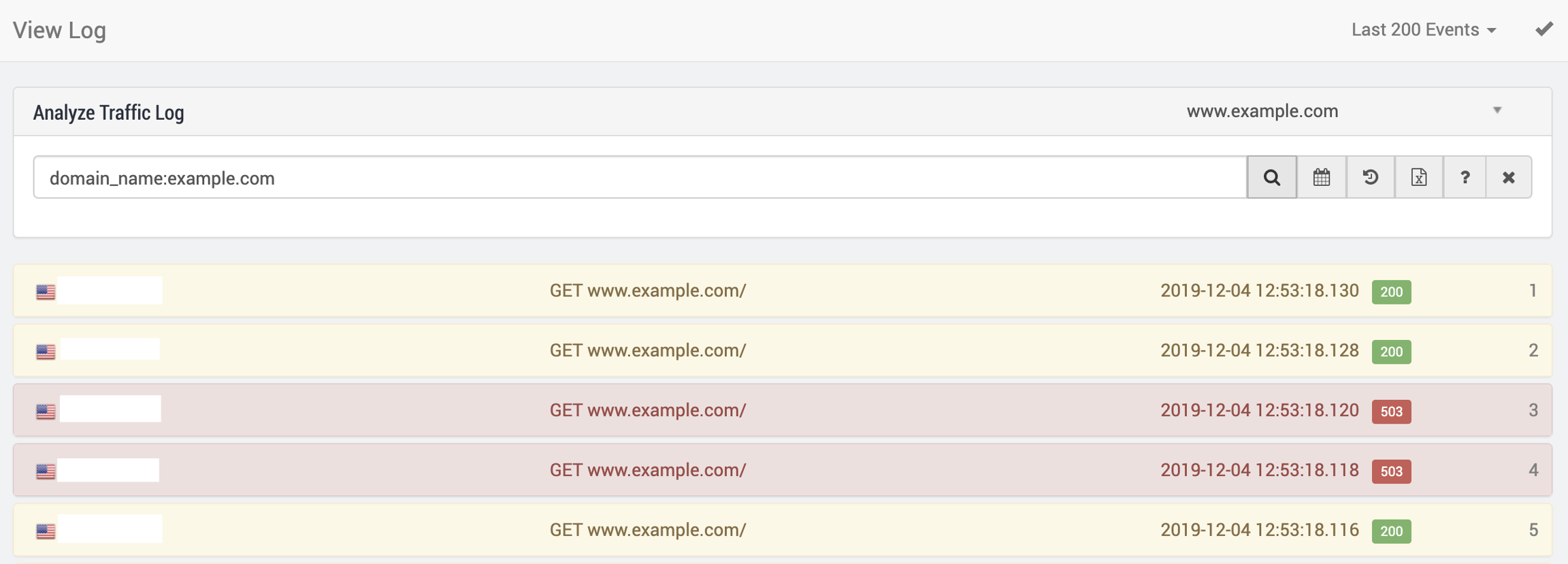The width and height of the screenshot is (1568, 564).
Task: Click the search magnifier icon
Action: 1271,178
